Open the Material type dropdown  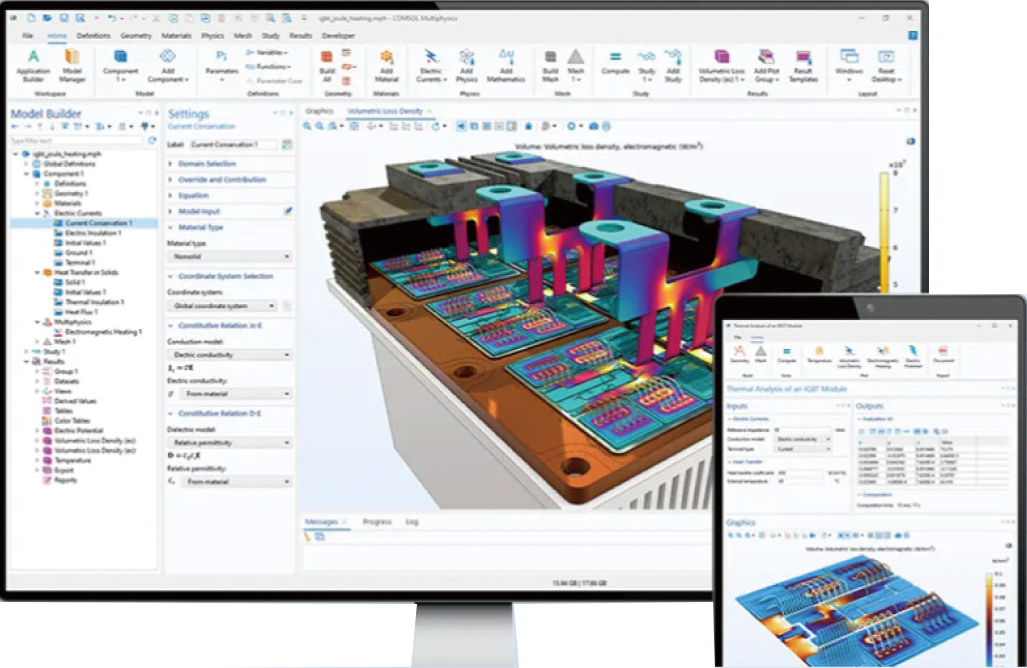[231, 257]
